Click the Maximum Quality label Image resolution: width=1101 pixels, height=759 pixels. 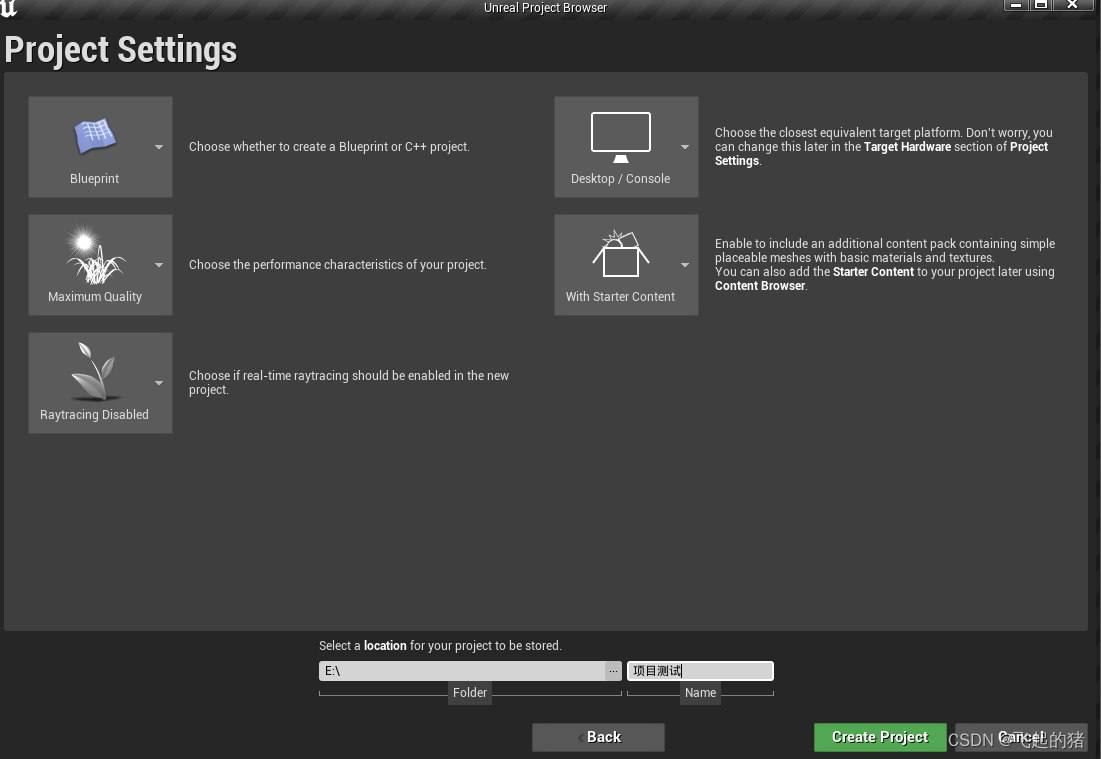point(95,296)
